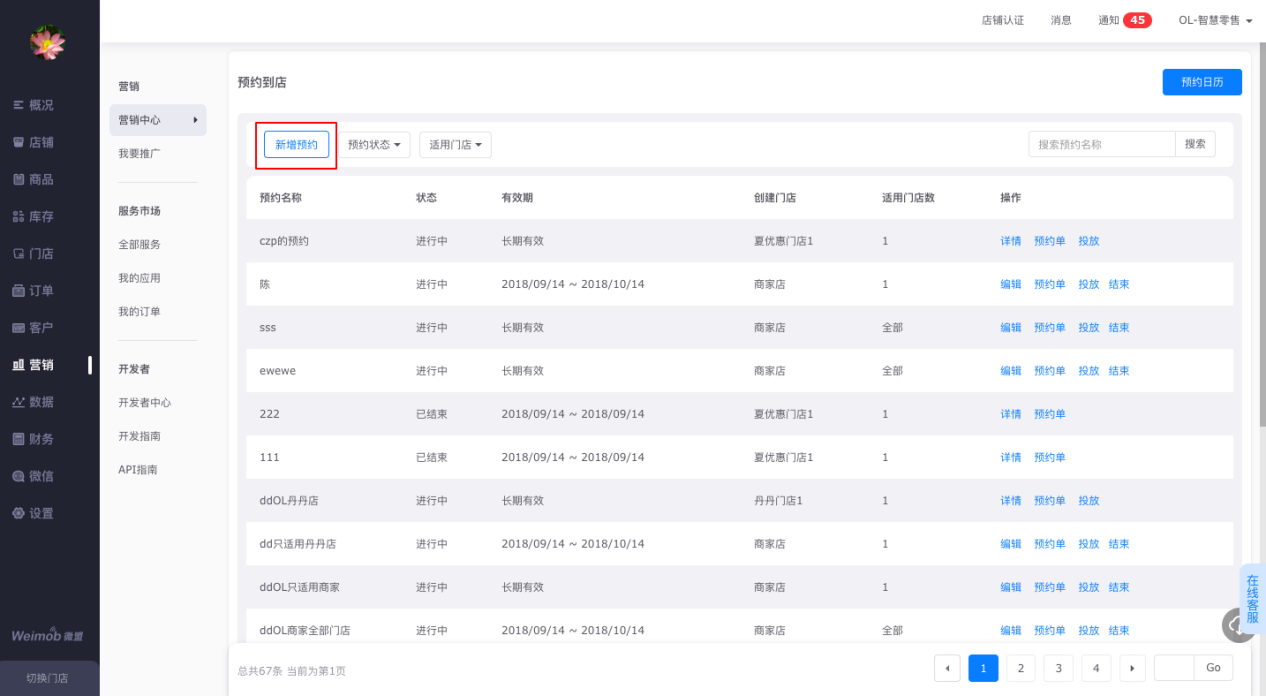
Task: Open 全部服务 under 服务市场
Action: tap(139, 244)
